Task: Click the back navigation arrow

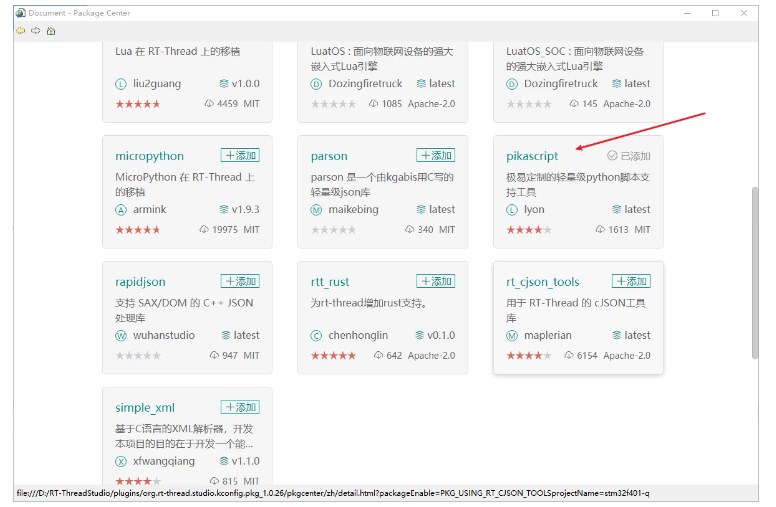Action: 20,31
